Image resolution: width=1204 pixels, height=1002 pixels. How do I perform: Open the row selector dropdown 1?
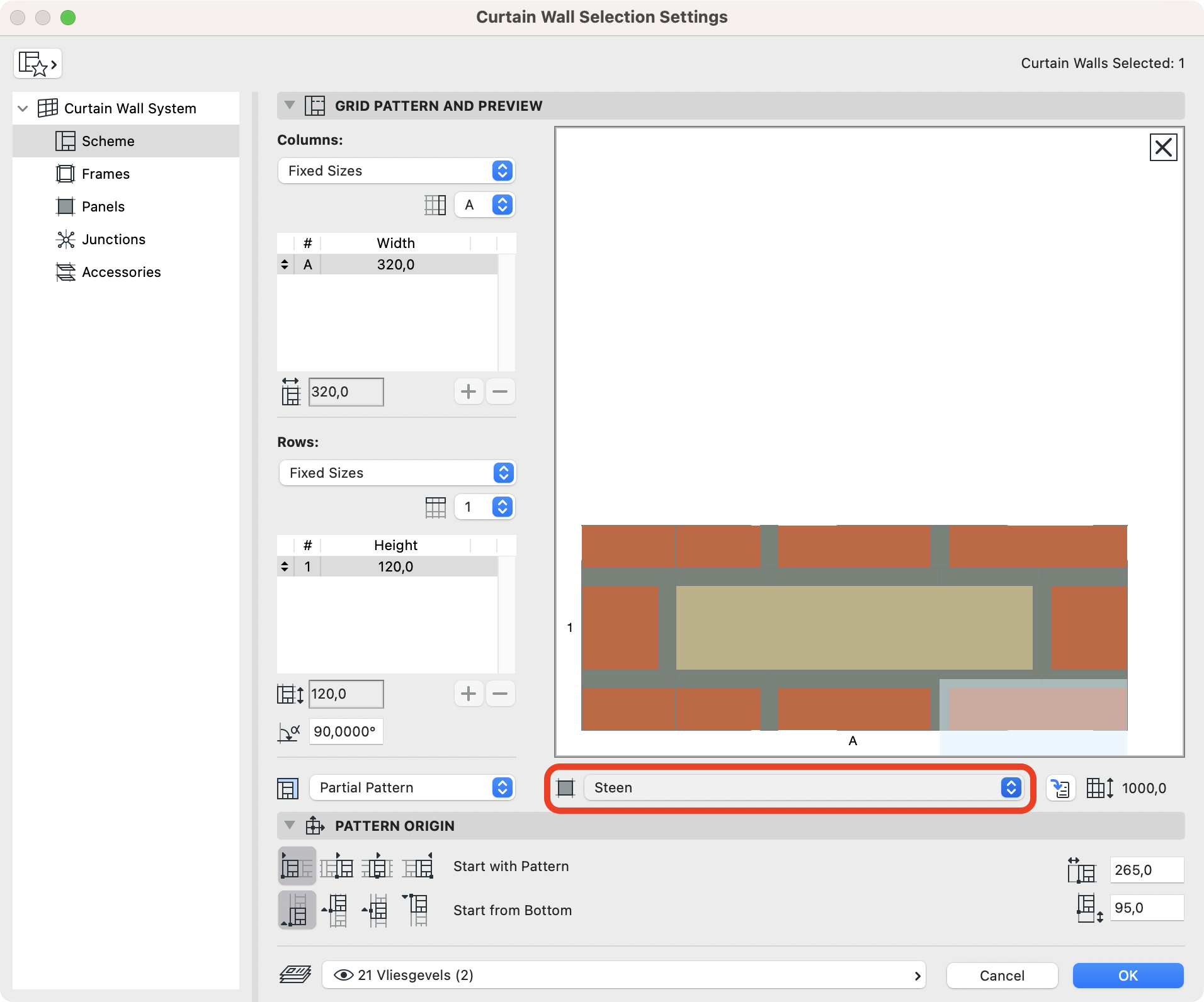pyautogui.click(x=485, y=507)
